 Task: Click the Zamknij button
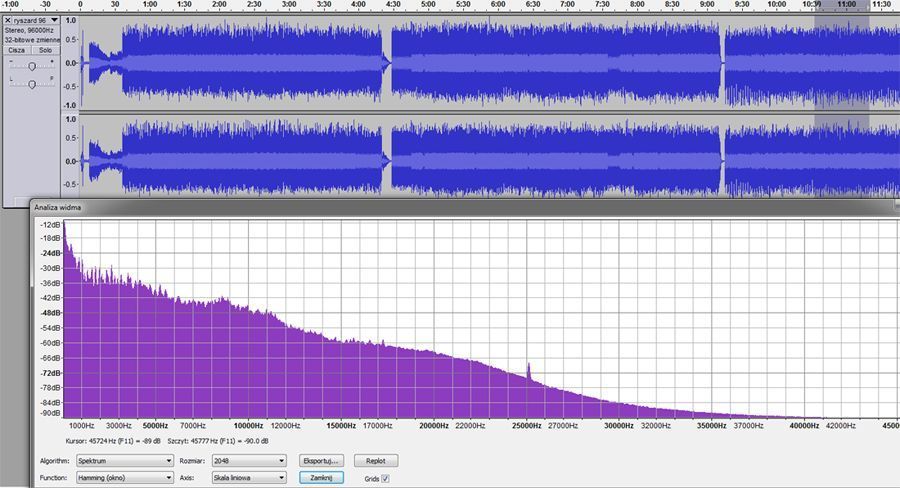pos(321,478)
